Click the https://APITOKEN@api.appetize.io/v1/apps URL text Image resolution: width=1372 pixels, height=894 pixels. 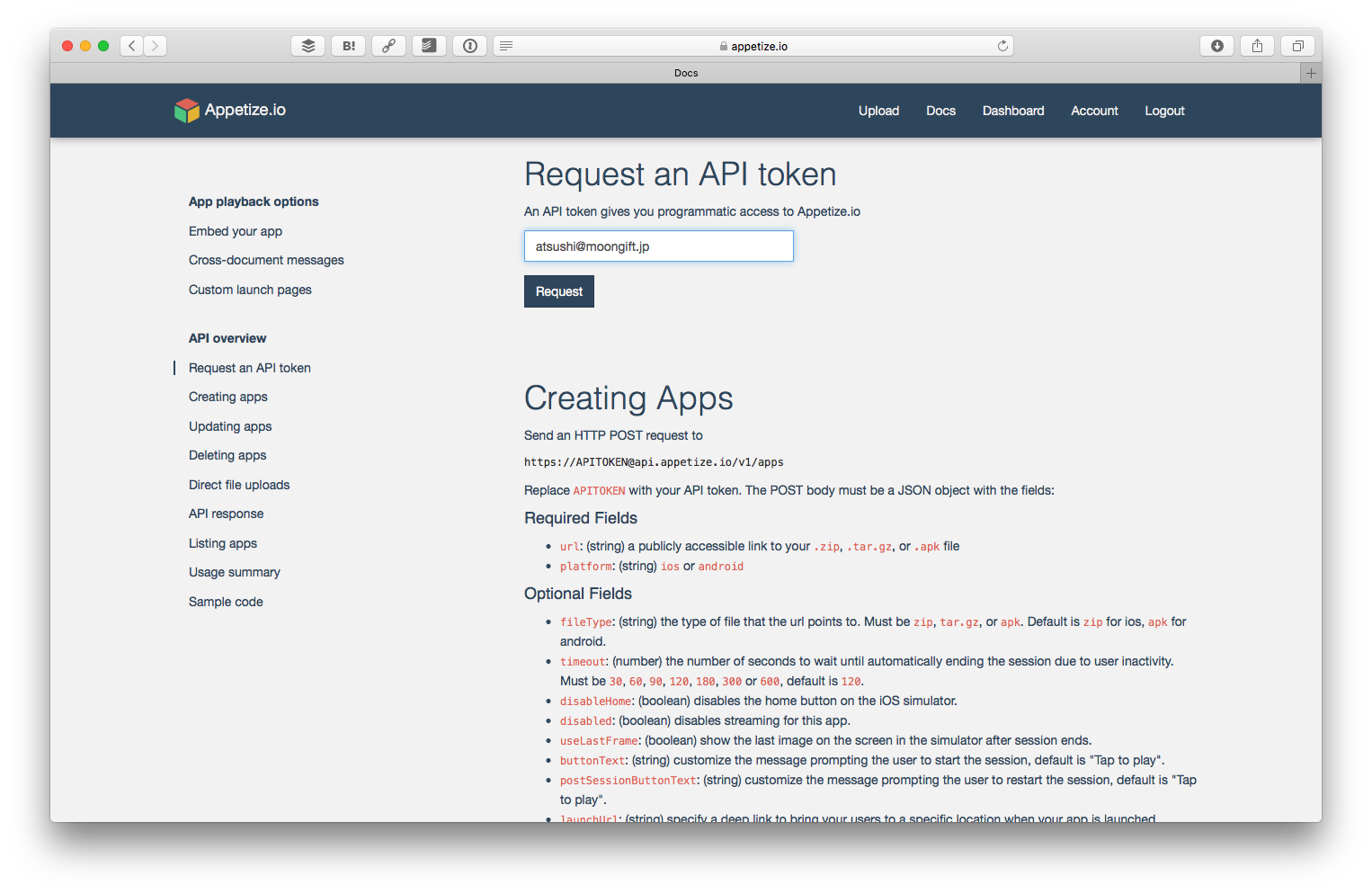click(654, 462)
